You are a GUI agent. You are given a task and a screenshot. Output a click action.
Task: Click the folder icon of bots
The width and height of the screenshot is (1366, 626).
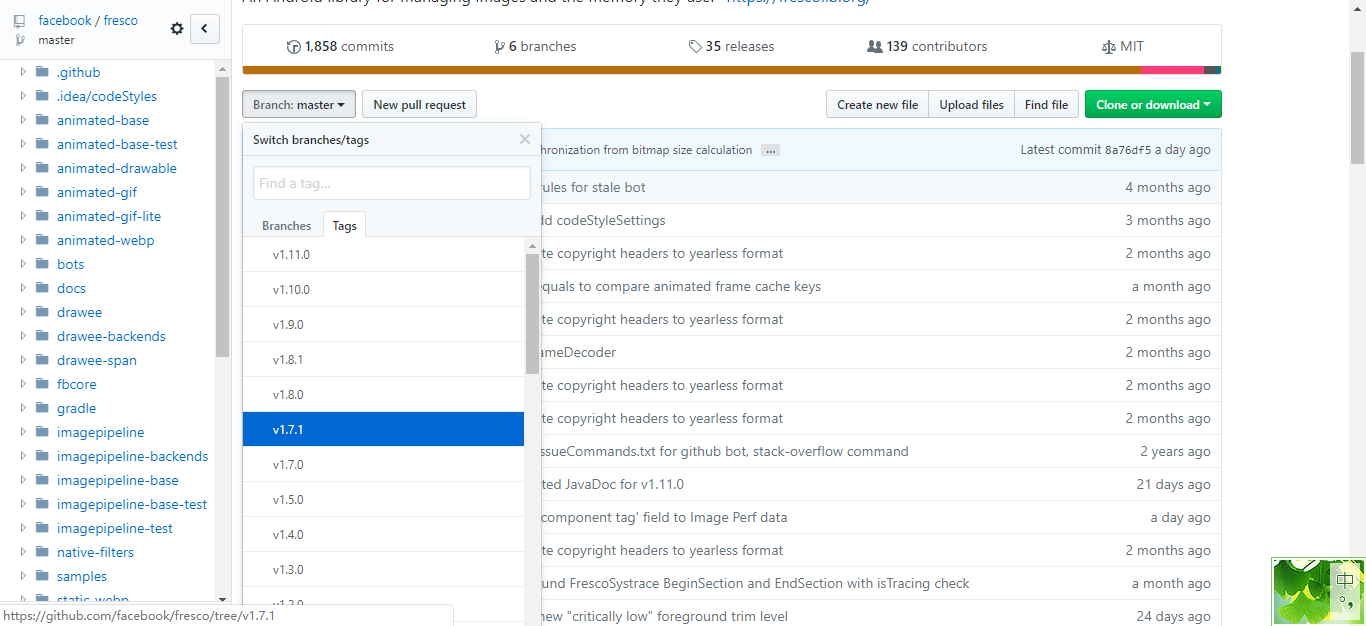pyautogui.click(x=42, y=264)
